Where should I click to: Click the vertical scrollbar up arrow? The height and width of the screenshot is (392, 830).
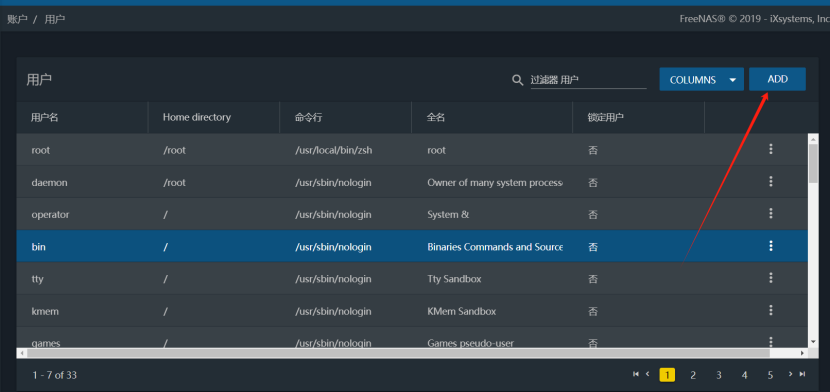coord(814,139)
